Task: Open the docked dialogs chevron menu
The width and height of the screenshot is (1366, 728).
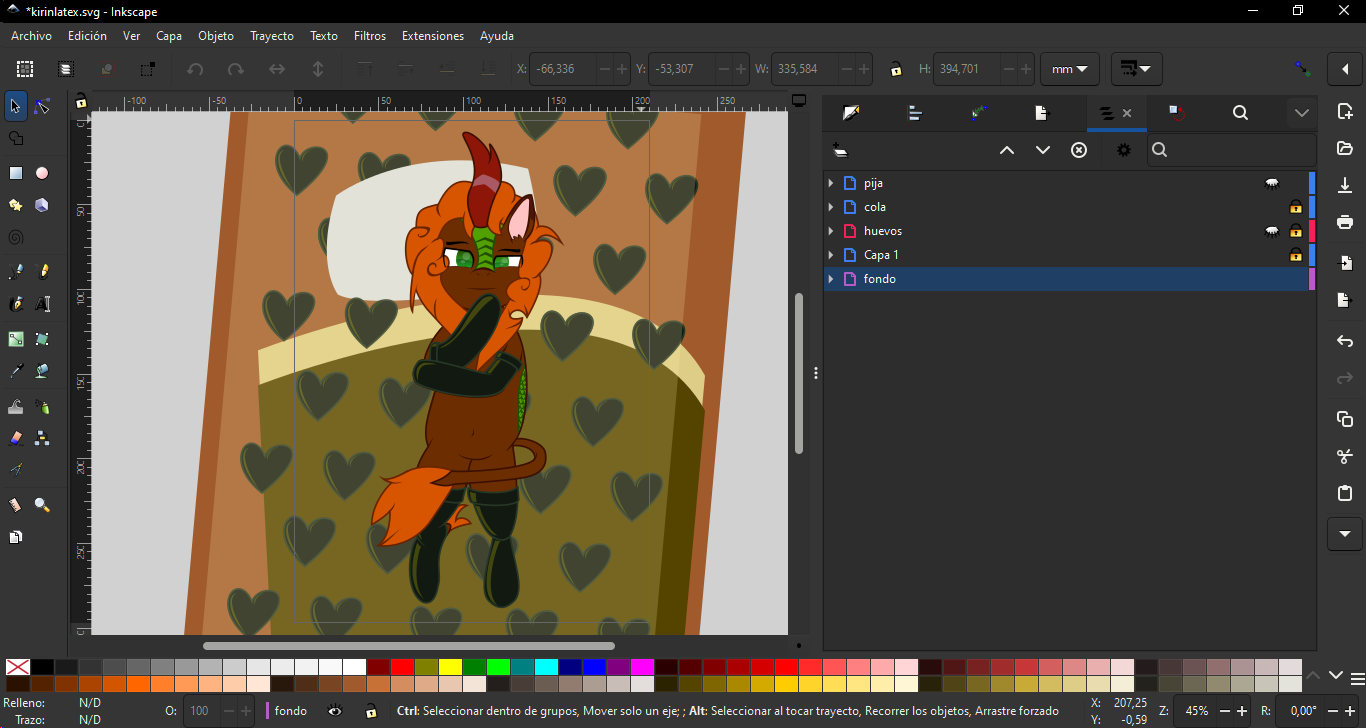Action: coord(1301,113)
